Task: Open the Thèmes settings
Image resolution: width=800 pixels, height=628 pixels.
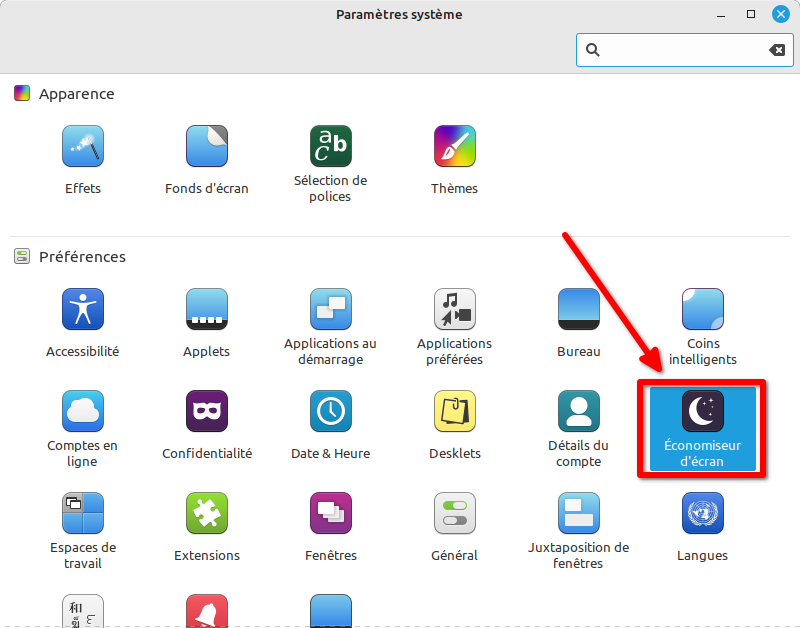Action: [455, 147]
